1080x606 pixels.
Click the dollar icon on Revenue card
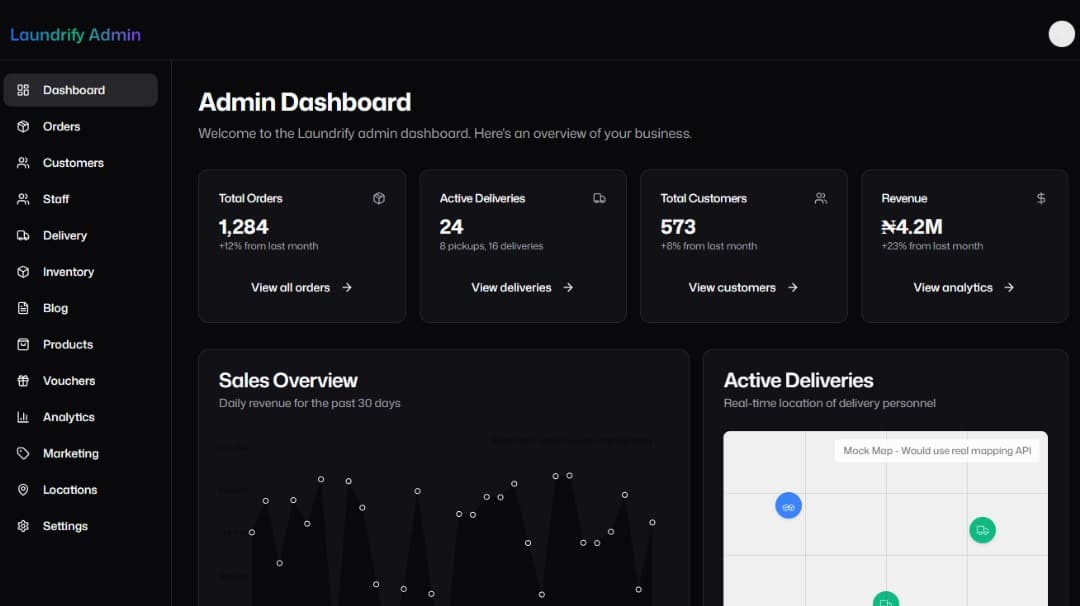(1041, 198)
